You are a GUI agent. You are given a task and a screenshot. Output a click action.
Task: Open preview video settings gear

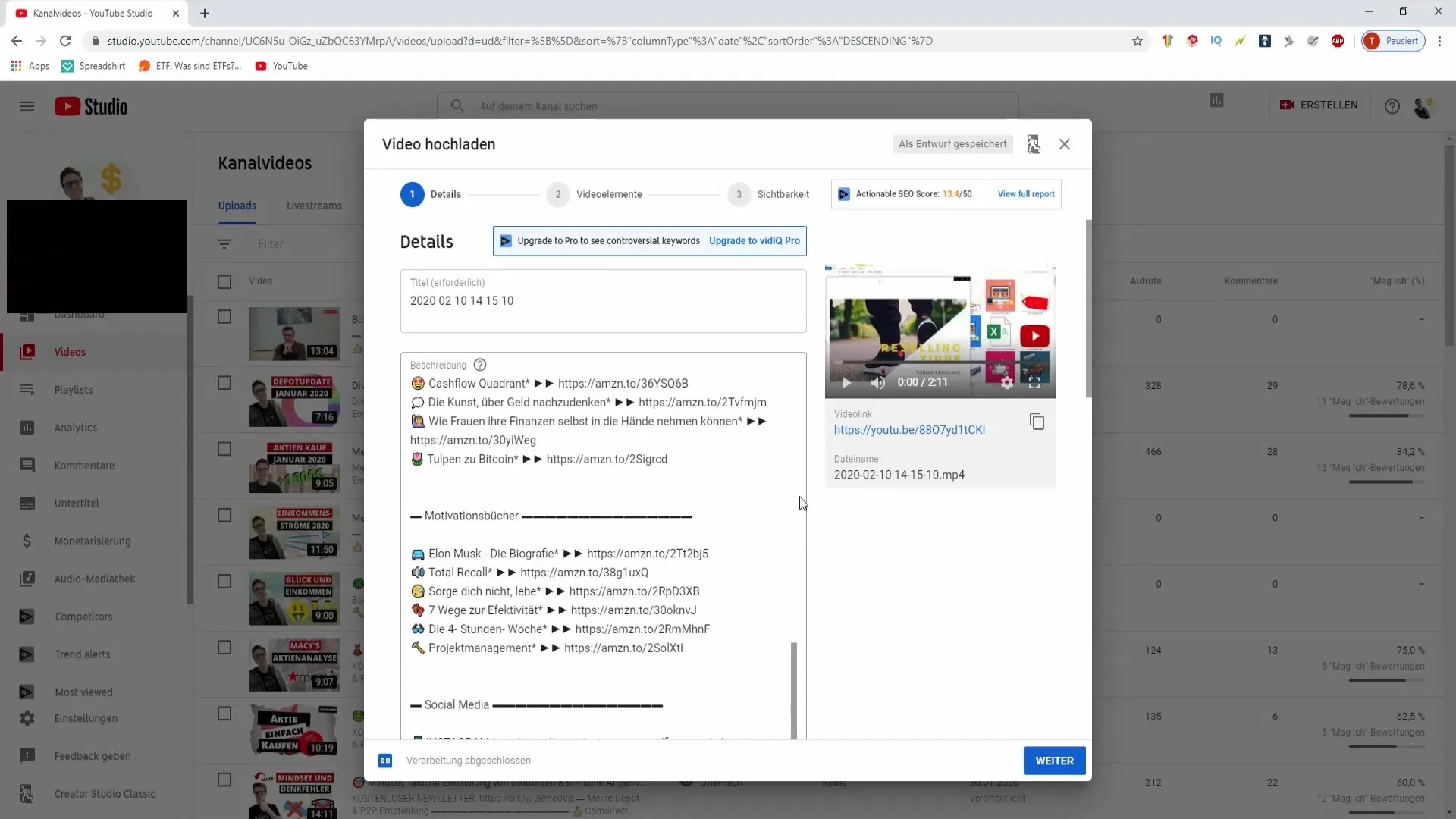[x=1006, y=383]
